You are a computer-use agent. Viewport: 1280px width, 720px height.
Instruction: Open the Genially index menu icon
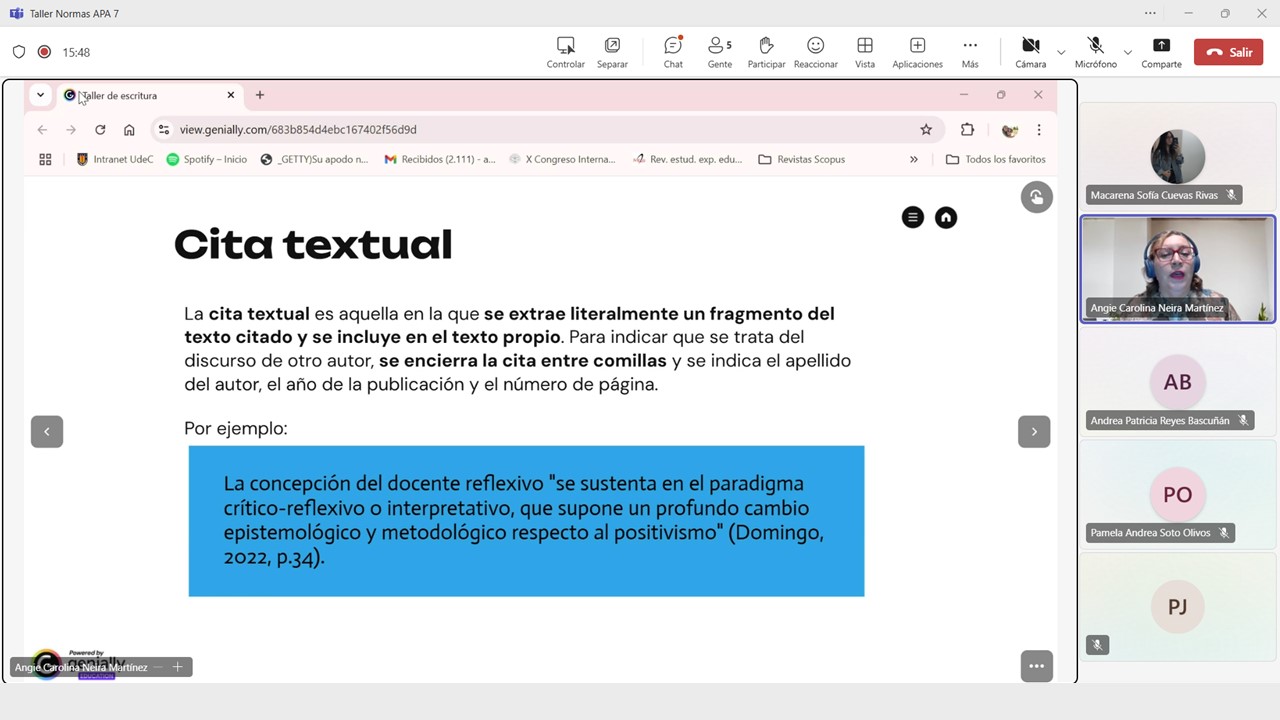[913, 217]
